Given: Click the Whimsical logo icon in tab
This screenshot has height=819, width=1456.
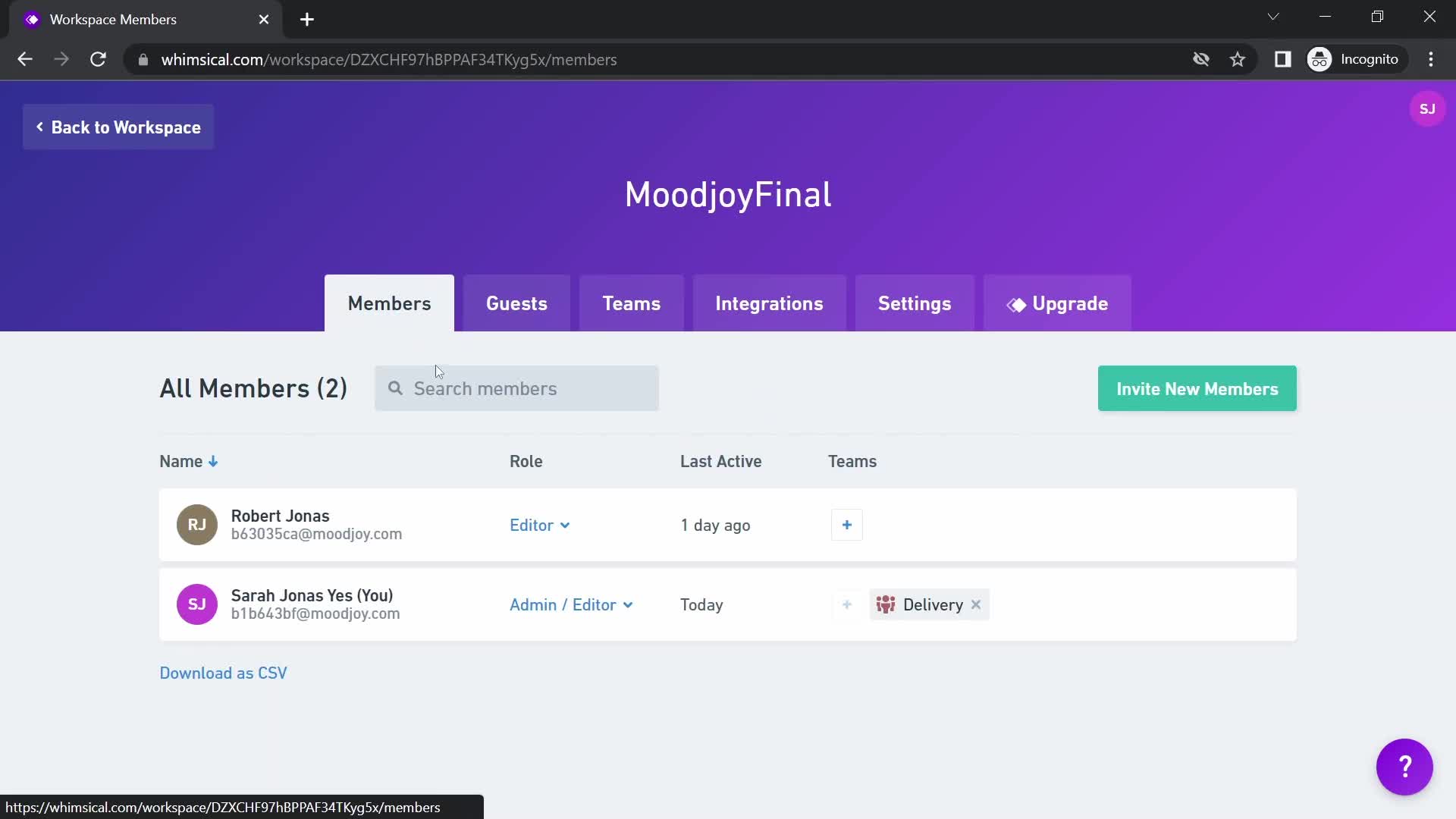Looking at the screenshot, I should [32, 19].
